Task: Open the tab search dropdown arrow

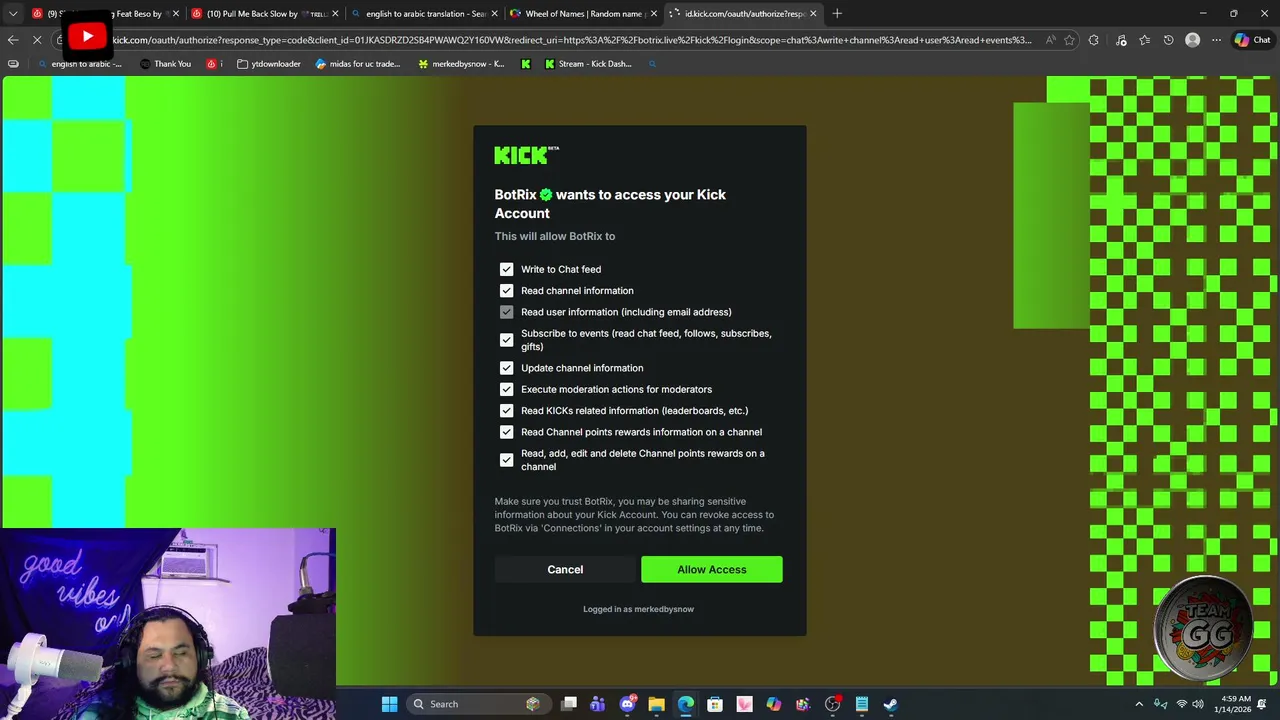Action: [x=13, y=14]
